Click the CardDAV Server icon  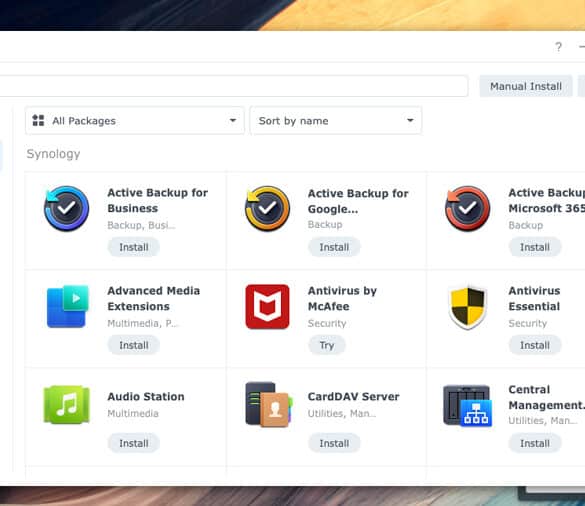point(269,405)
